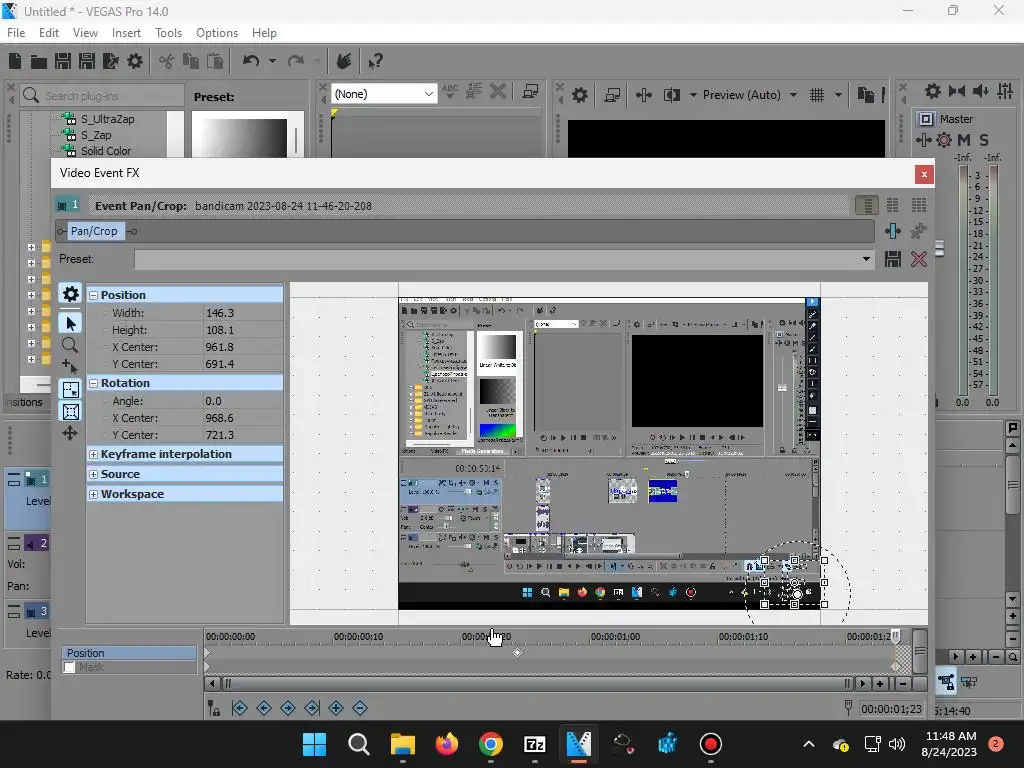Click the Interactive Tutorials hand icon
The image size is (1024, 768).
(x=344, y=61)
